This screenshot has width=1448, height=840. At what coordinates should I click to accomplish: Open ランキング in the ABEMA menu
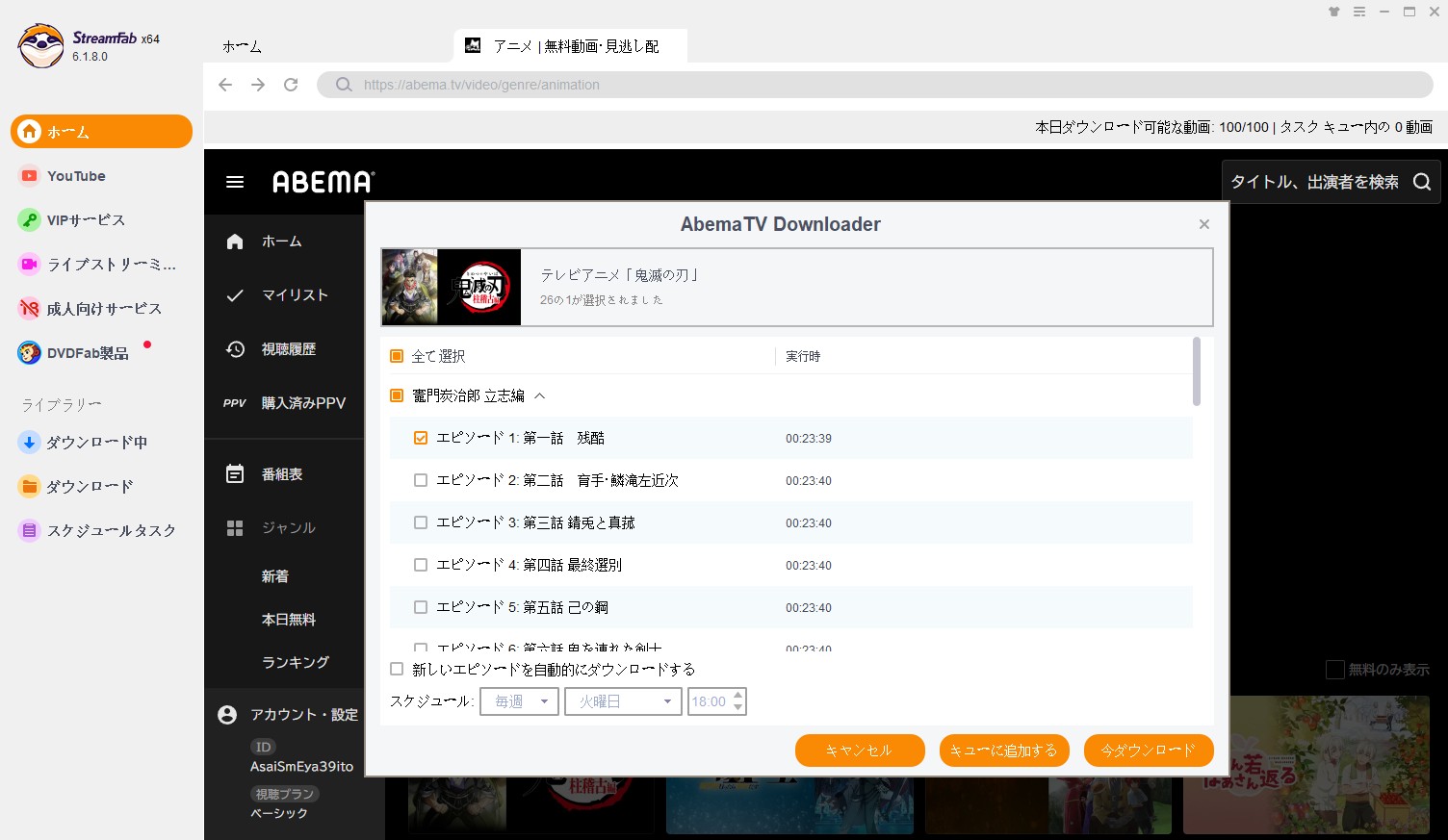[296, 663]
